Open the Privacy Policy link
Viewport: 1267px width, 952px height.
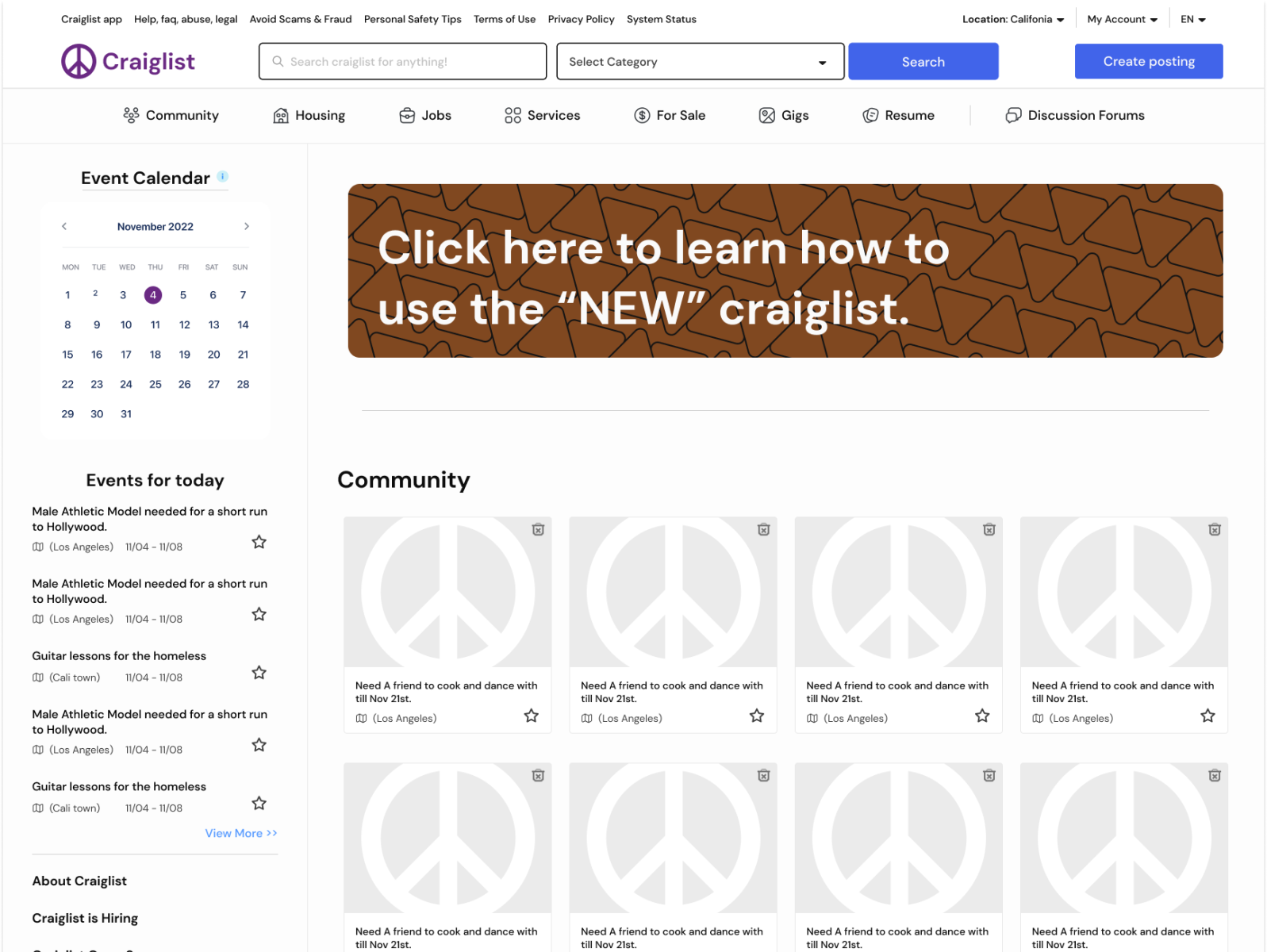click(581, 19)
